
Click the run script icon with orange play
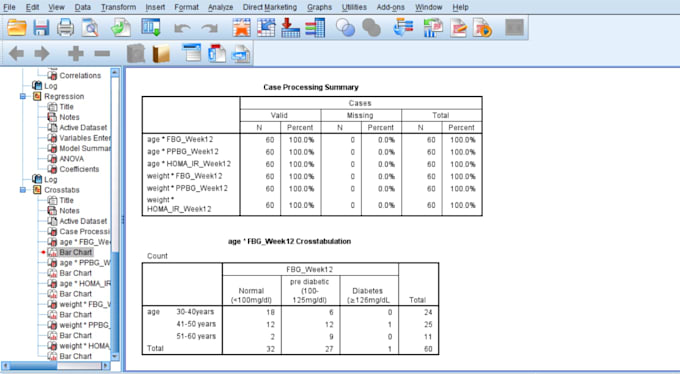click(483, 28)
